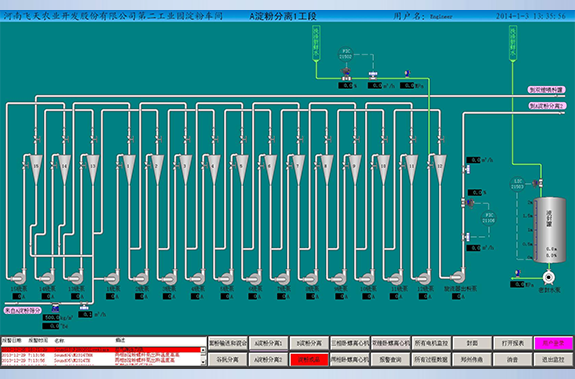Screen dimensions: 575x379
Task: Click hydrocyclone number 12 cone
Action: (440, 169)
